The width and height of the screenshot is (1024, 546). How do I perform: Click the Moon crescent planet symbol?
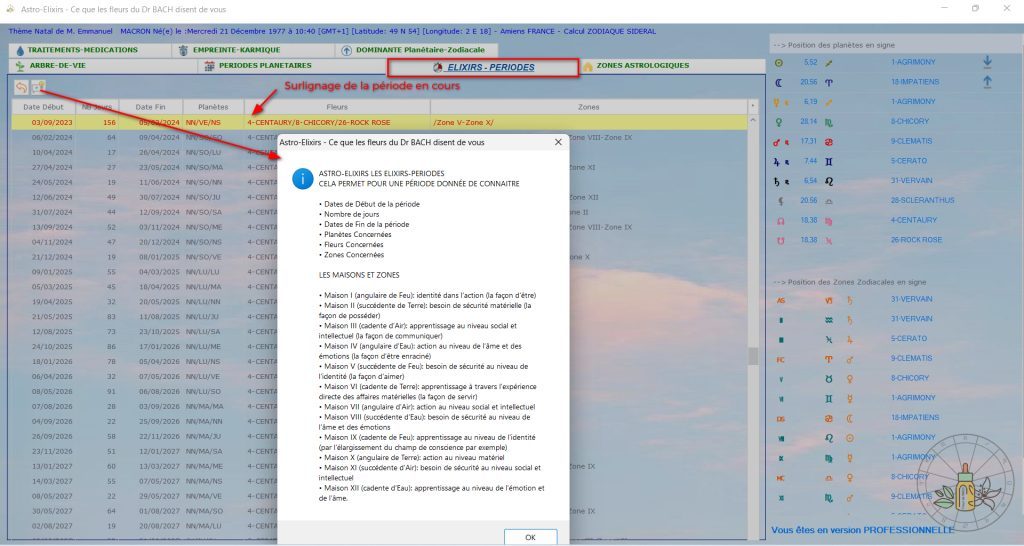point(779,82)
